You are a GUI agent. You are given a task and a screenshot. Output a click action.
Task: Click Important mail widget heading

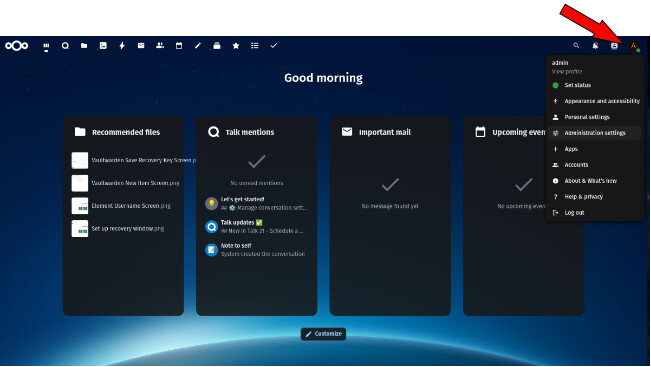[384, 132]
